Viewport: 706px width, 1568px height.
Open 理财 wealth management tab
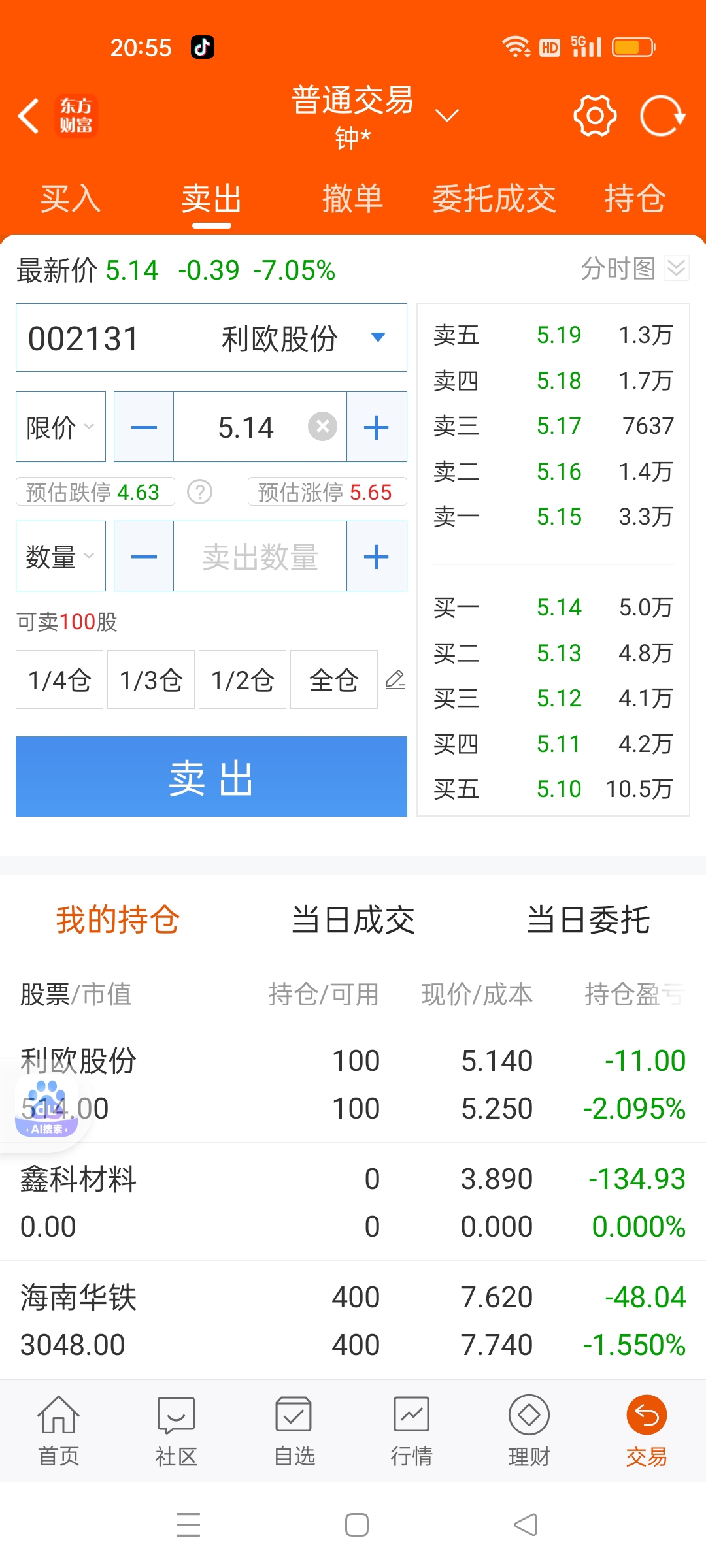(529, 1431)
